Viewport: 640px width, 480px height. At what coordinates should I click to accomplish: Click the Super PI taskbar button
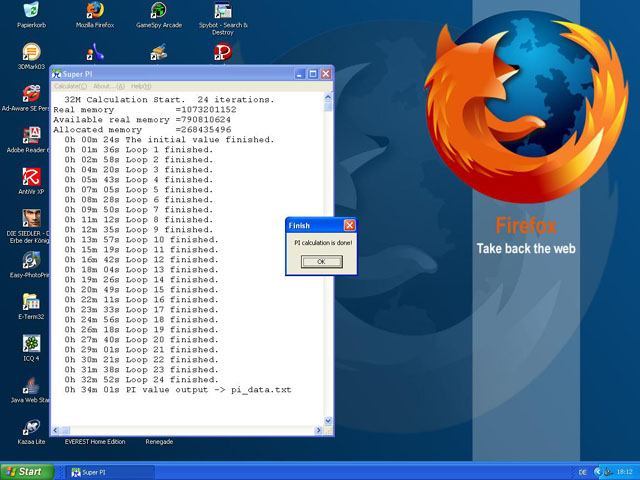click(x=110, y=473)
